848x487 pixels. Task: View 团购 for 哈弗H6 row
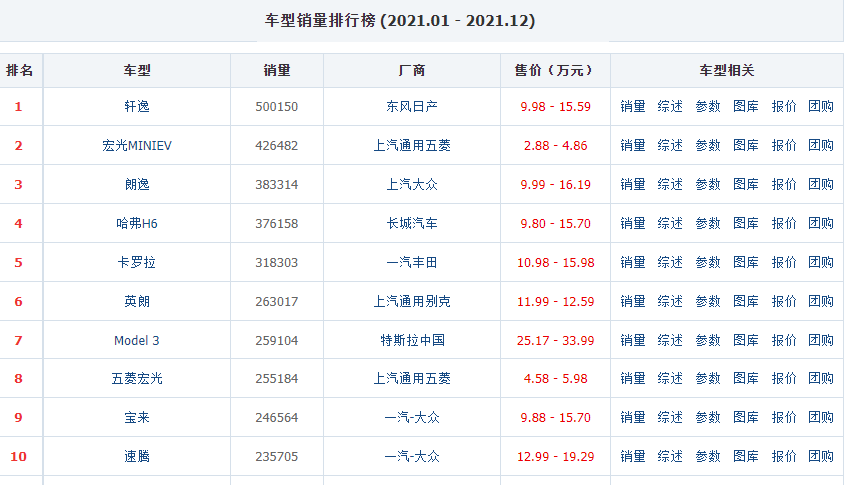click(821, 223)
